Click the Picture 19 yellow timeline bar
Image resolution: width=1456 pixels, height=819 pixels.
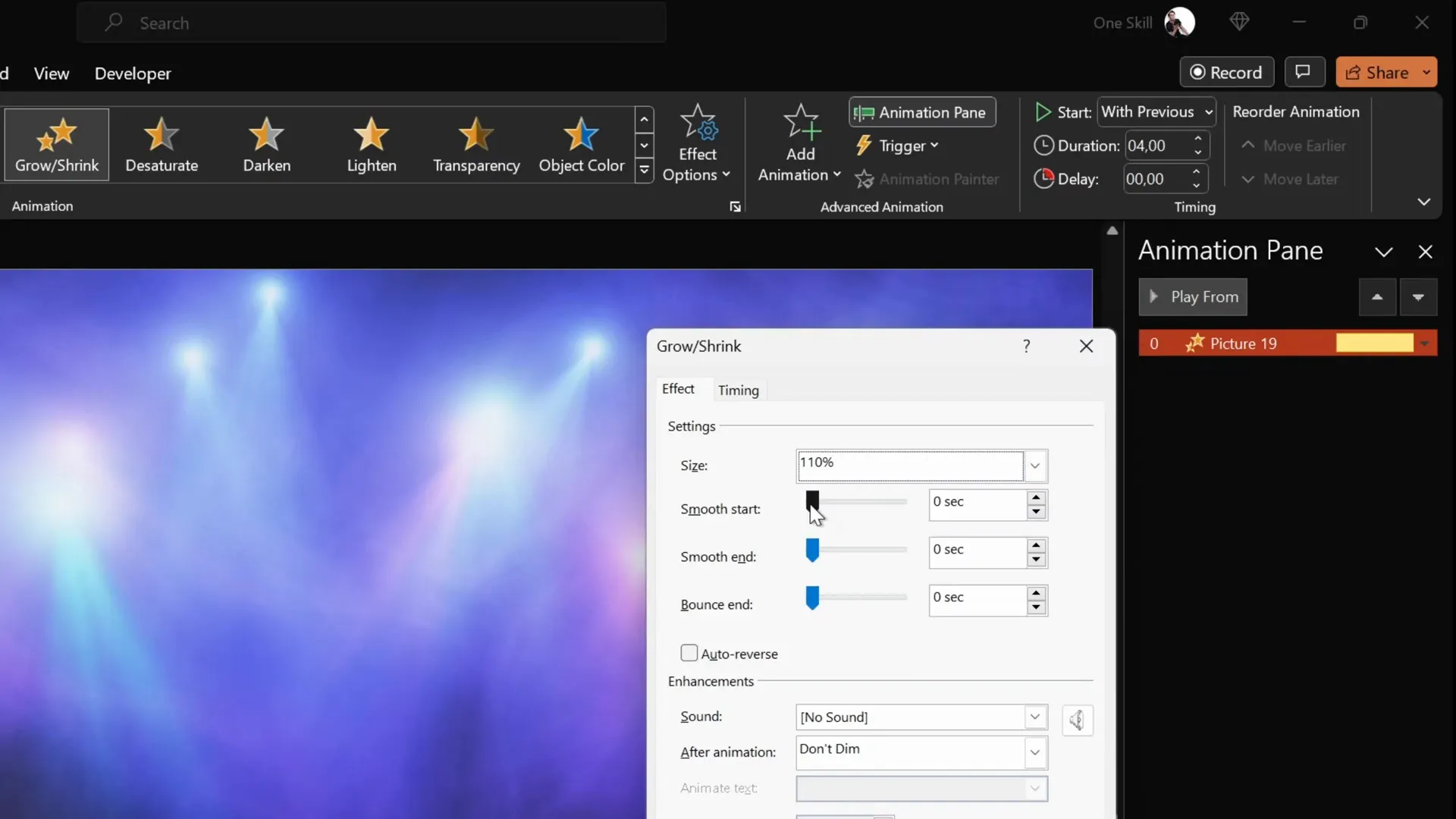(x=1374, y=344)
